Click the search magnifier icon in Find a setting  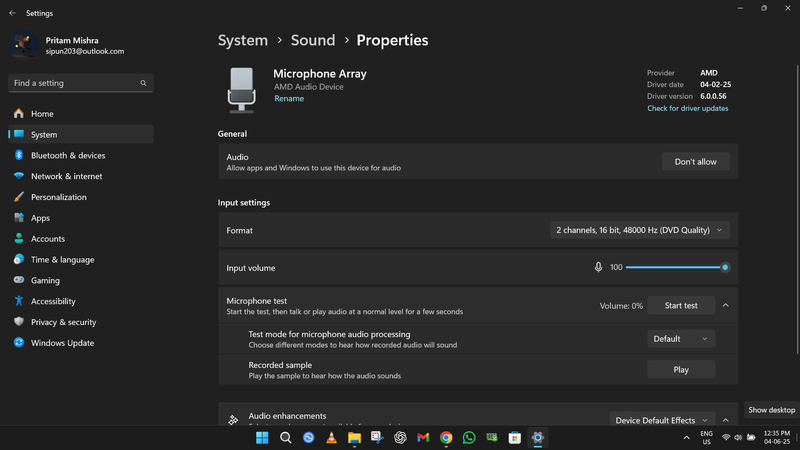pos(143,83)
